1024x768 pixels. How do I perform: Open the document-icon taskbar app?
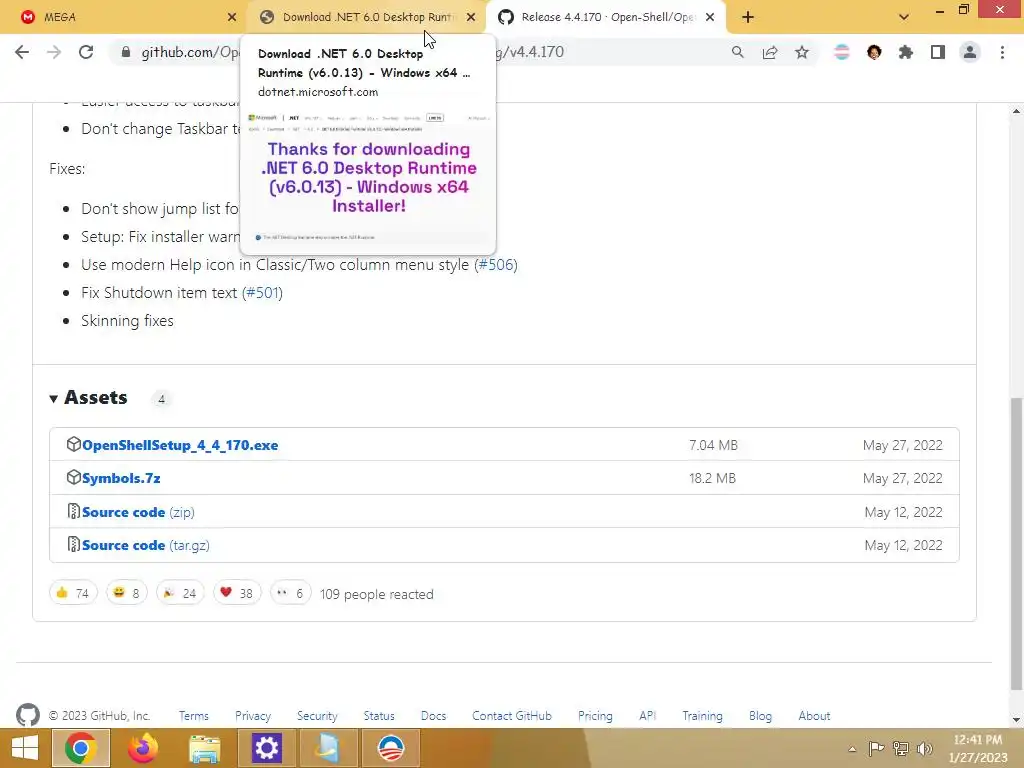point(328,748)
